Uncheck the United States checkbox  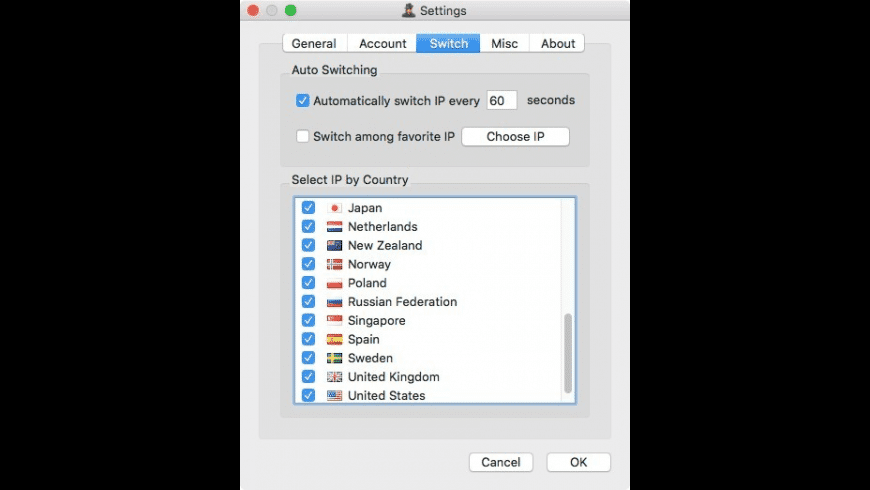pyautogui.click(x=308, y=396)
